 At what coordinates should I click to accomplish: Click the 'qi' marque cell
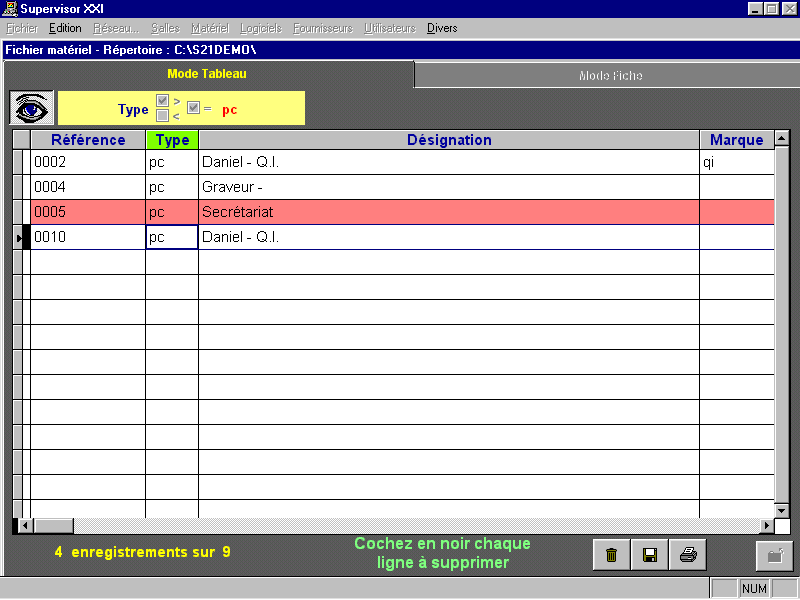737,162
